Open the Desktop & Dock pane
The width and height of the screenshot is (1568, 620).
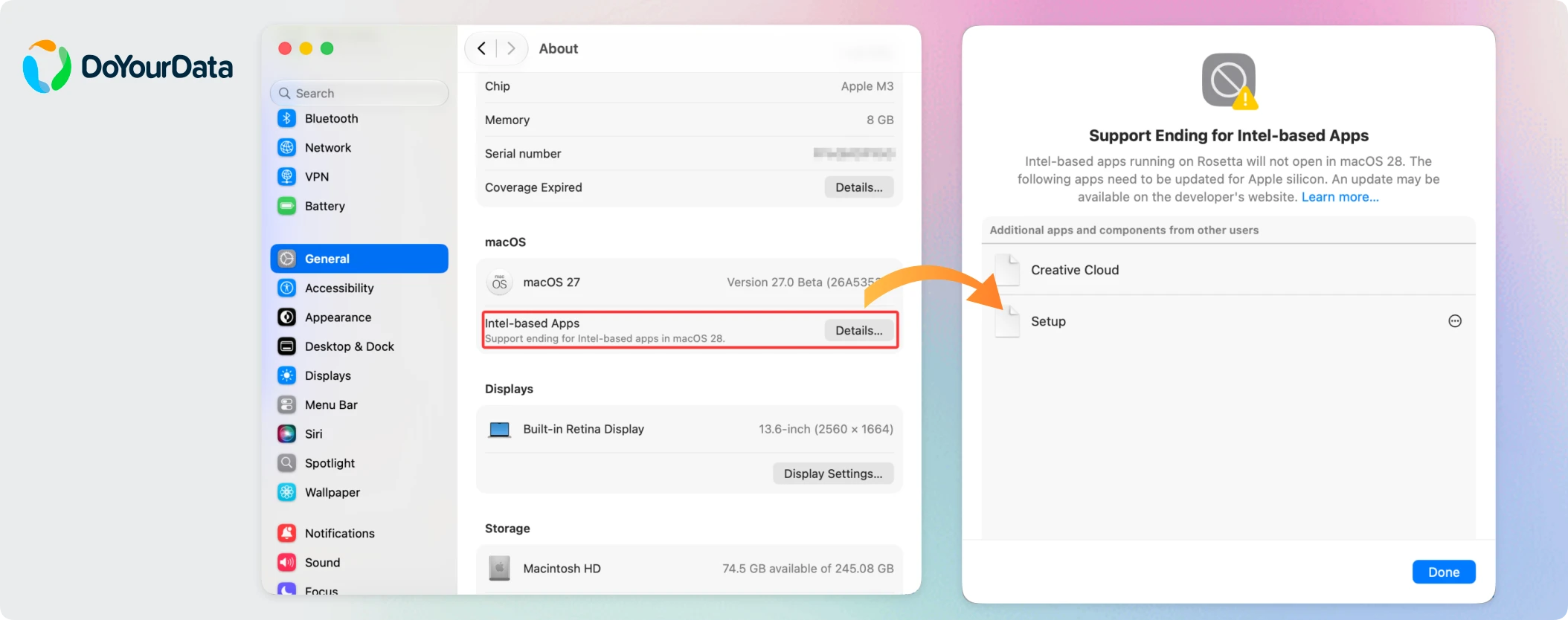coord(359,346)
